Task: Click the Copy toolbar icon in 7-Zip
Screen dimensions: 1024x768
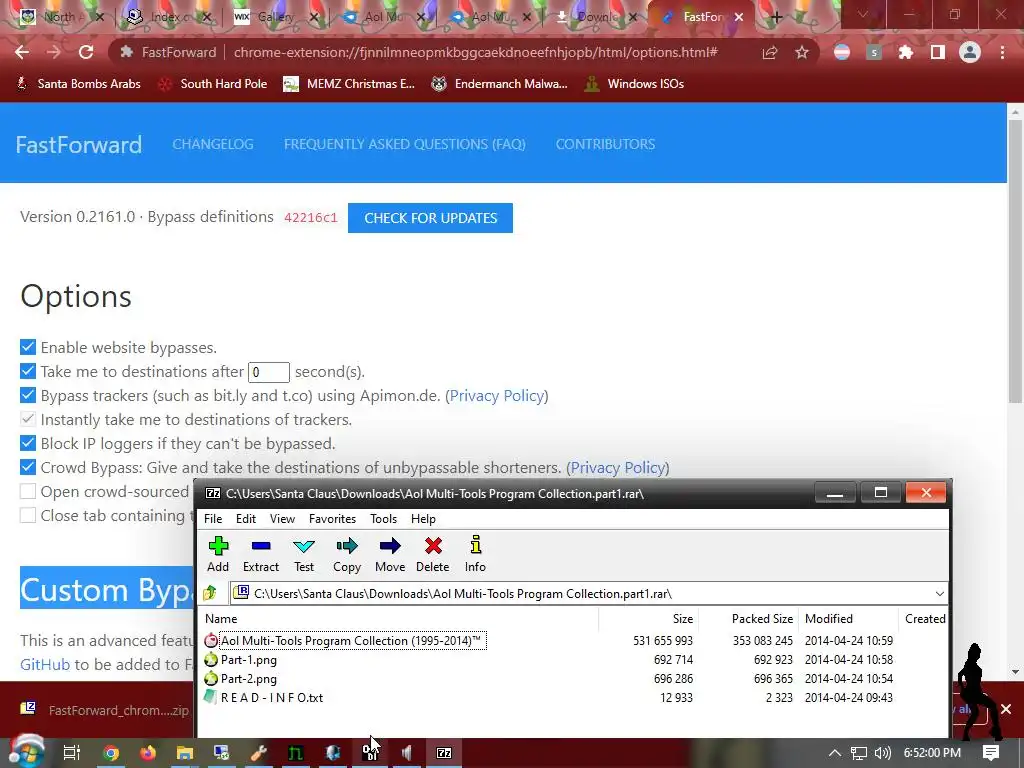Action: pos(347,554)
